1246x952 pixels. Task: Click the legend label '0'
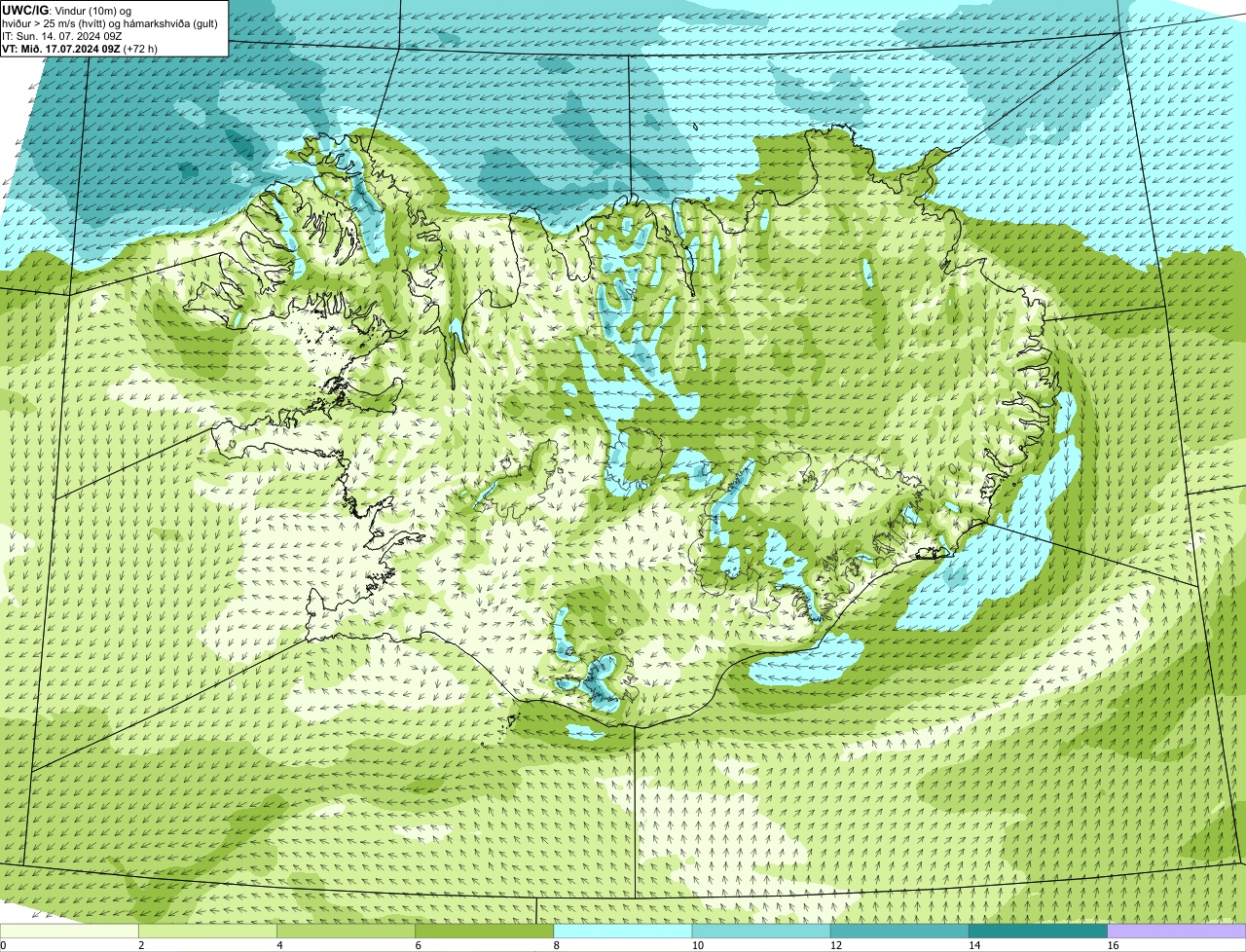pyautogui.click(x=3, y=945)
